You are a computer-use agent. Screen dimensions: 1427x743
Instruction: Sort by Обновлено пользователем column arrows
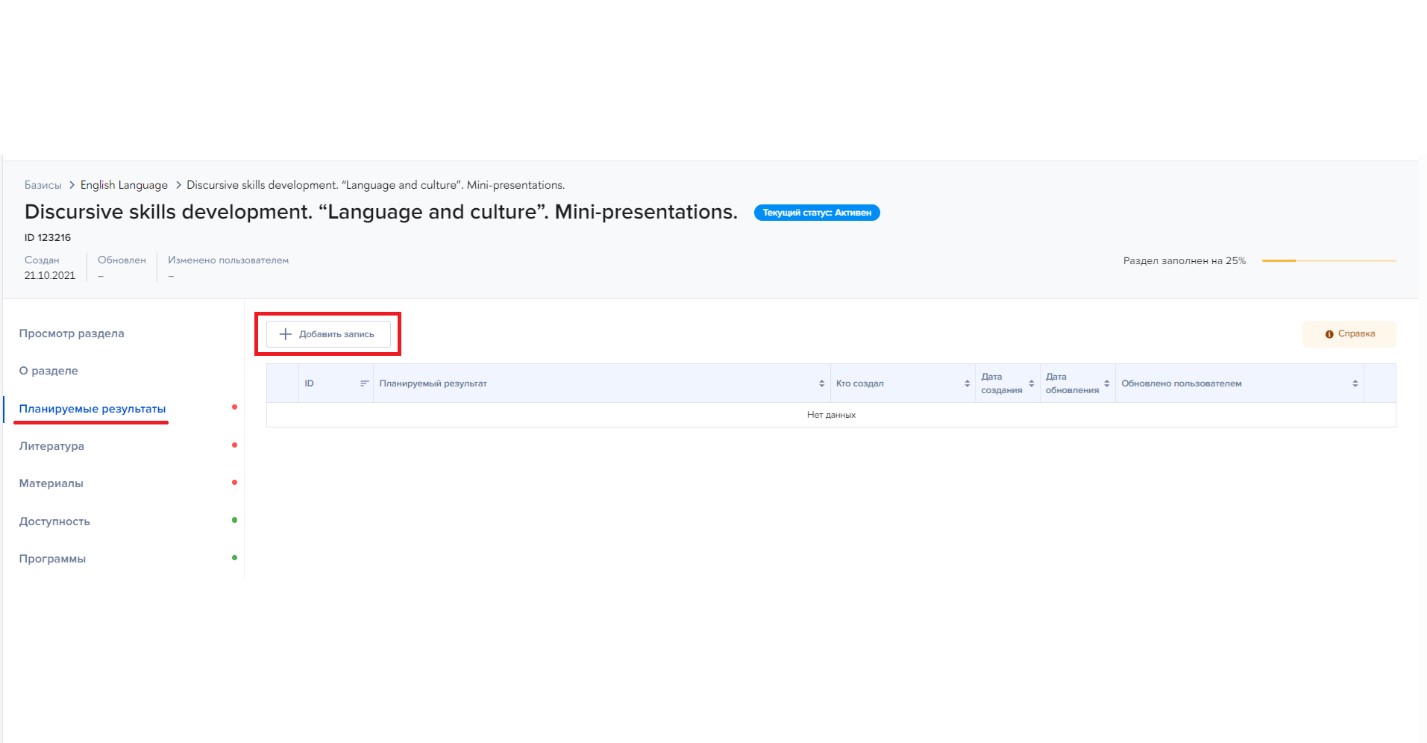point(1355,384)
